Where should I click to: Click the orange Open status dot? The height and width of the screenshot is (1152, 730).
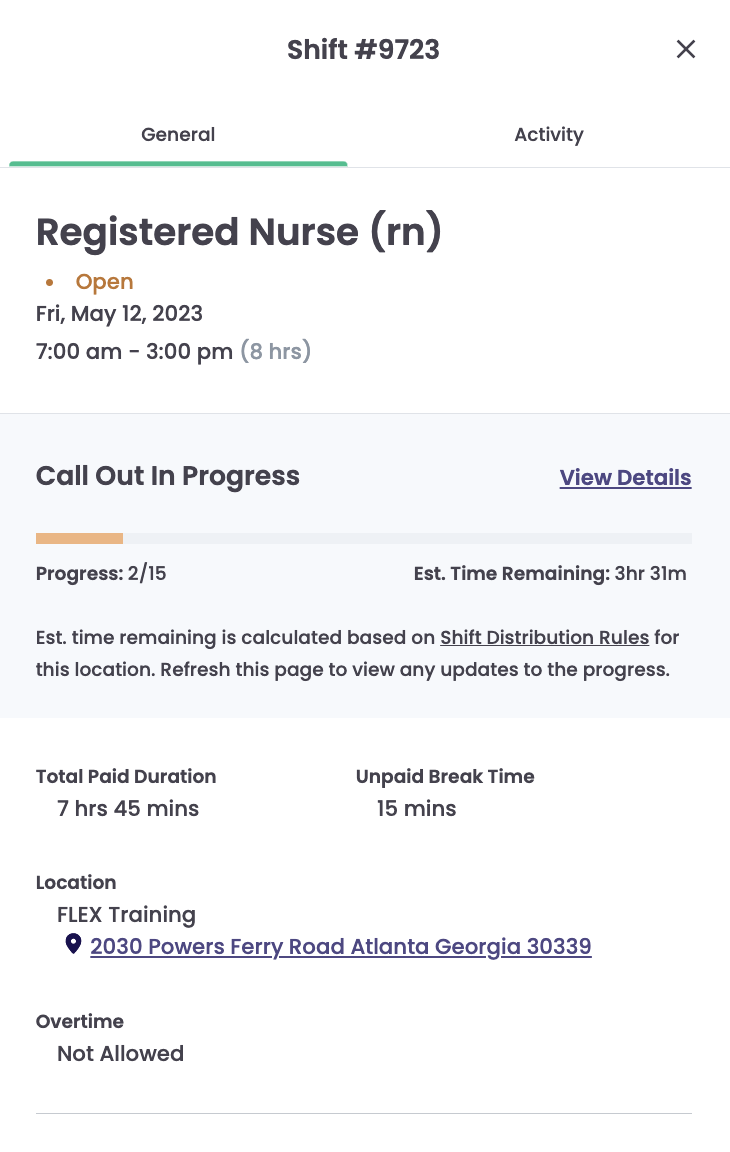coord(49,282)
